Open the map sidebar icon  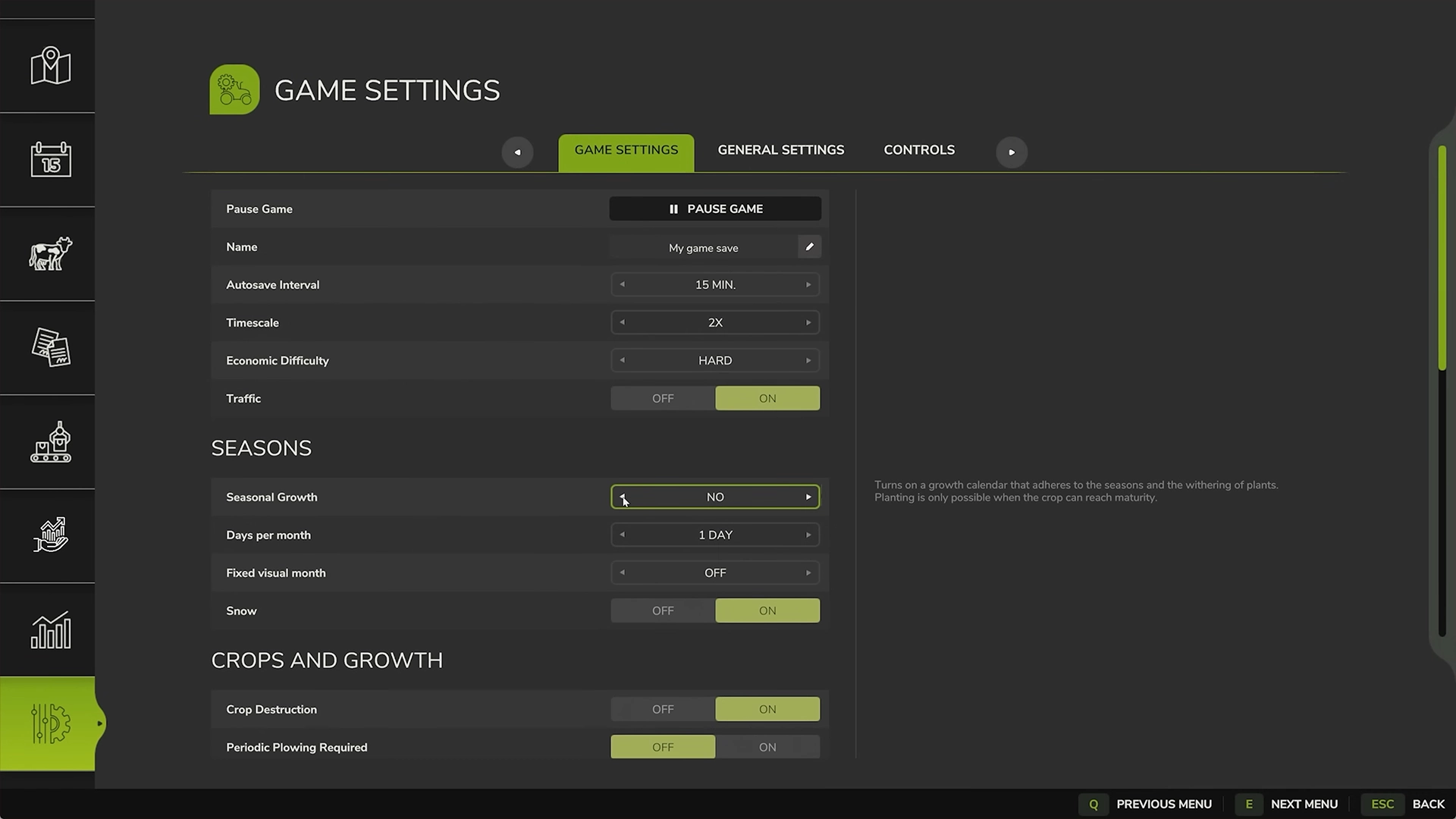tap(50, 66)
